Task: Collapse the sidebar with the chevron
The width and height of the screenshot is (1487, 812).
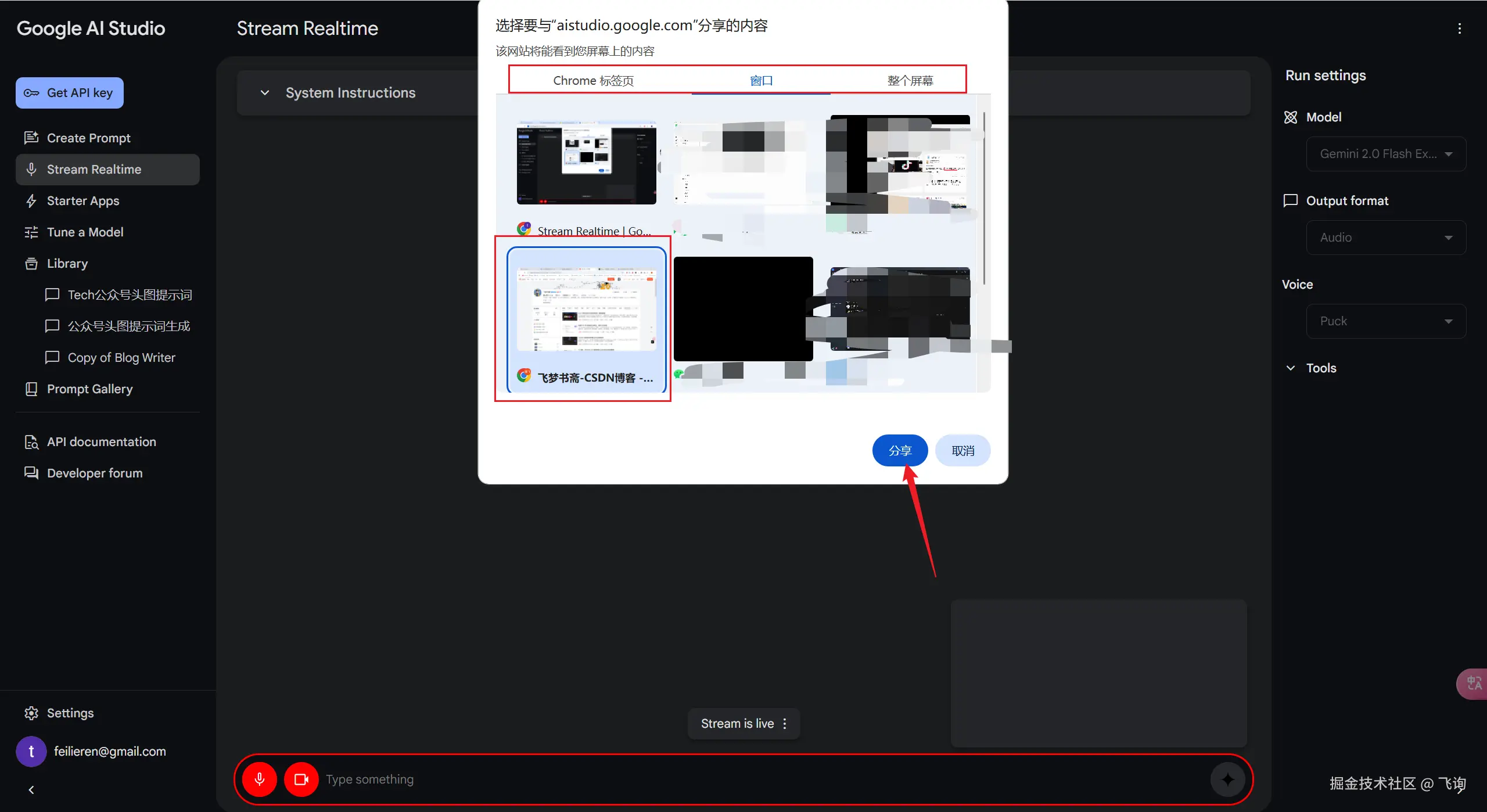Action: coord(31,790)
